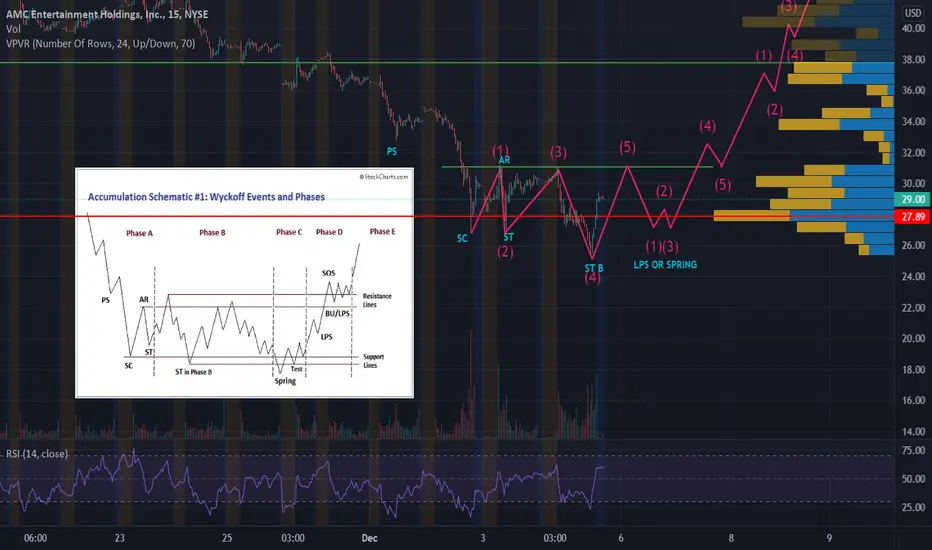Click the 06:00 time axis label
932x550 pixels.
35,538
